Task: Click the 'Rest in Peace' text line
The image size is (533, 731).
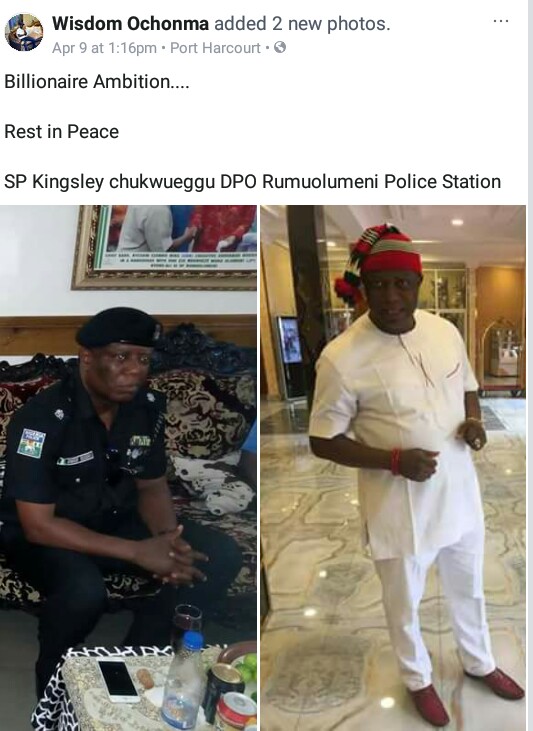Action: tap(62, 131)
